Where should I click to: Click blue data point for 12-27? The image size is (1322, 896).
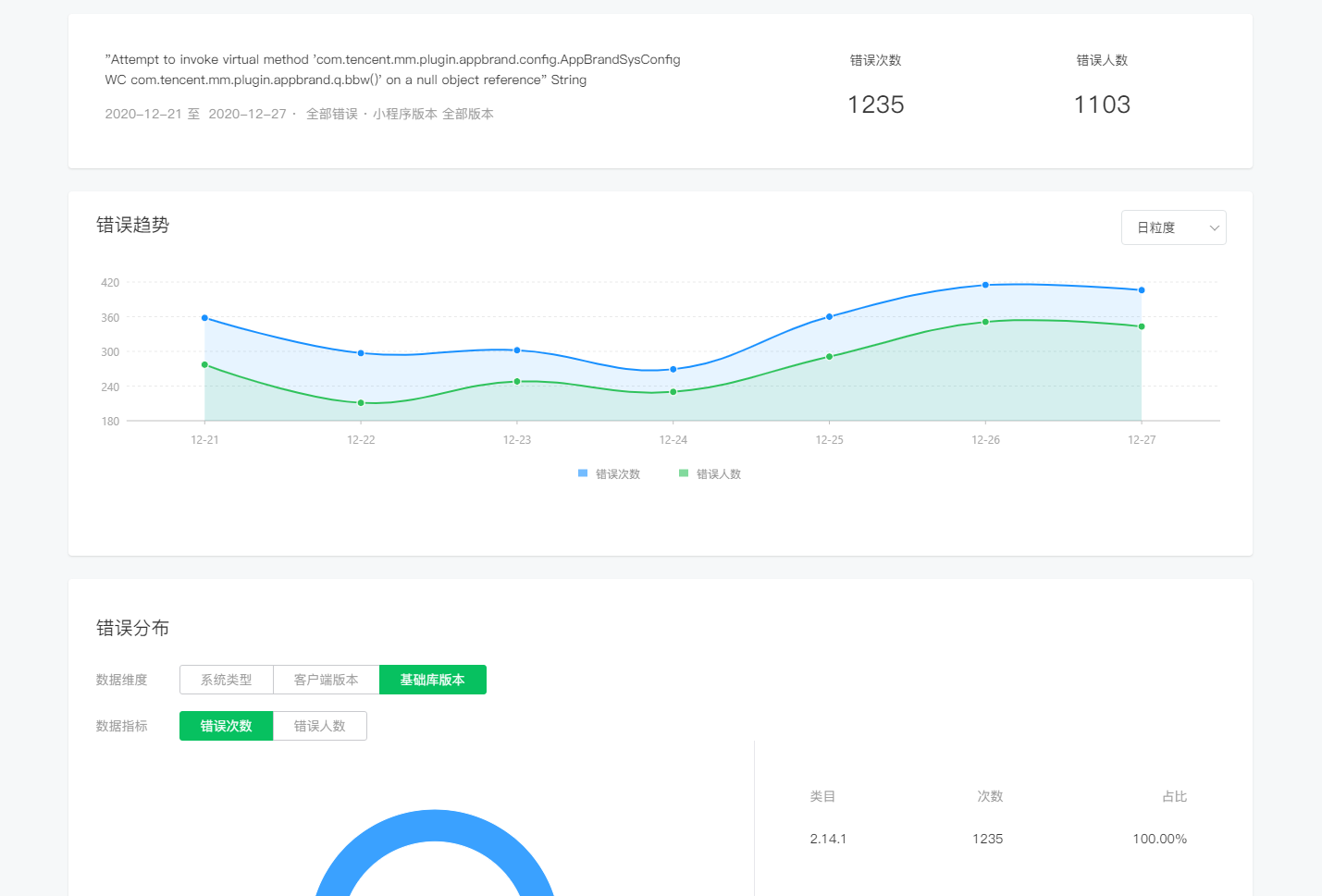coord(1142,290)
